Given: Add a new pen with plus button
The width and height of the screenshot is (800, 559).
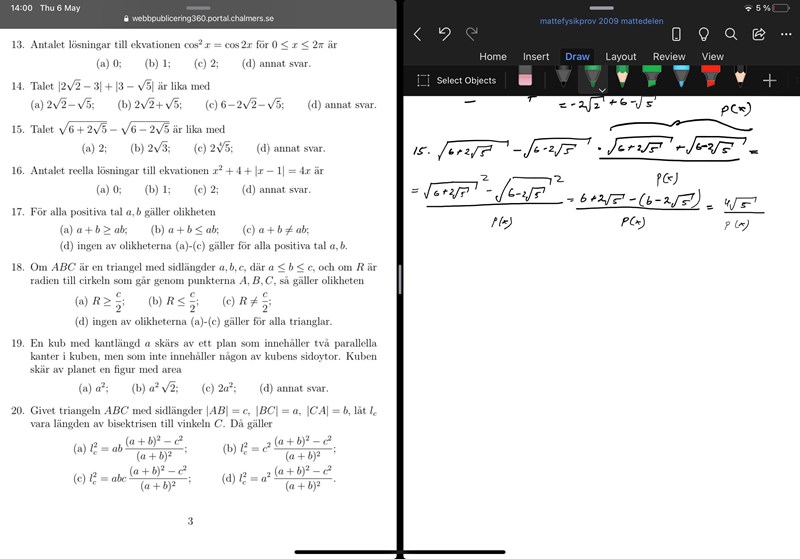Looking at the screenshot, I should tap(769, 80).
